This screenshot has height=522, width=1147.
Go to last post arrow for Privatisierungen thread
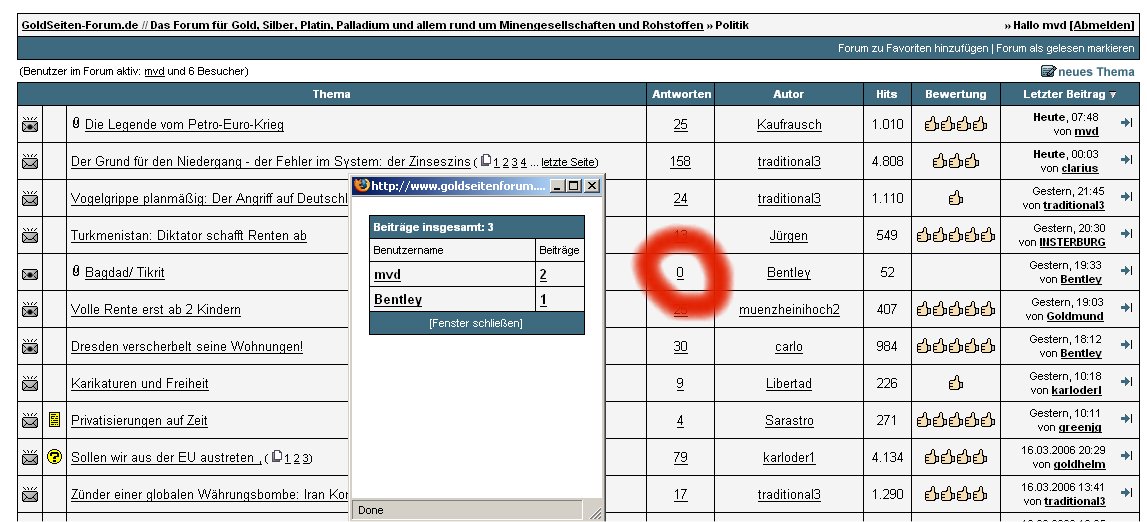click(x=1126, y=419)
